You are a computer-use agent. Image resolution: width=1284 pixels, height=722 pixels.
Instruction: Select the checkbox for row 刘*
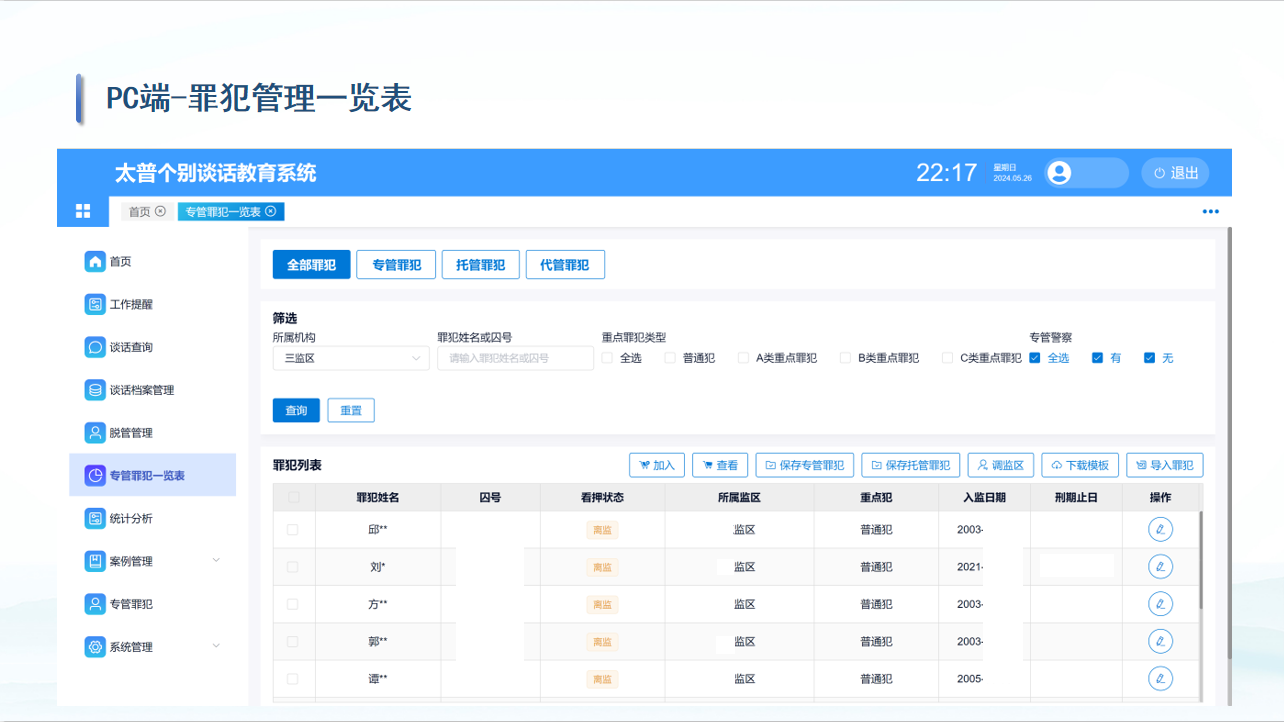(x=293, y=567)
